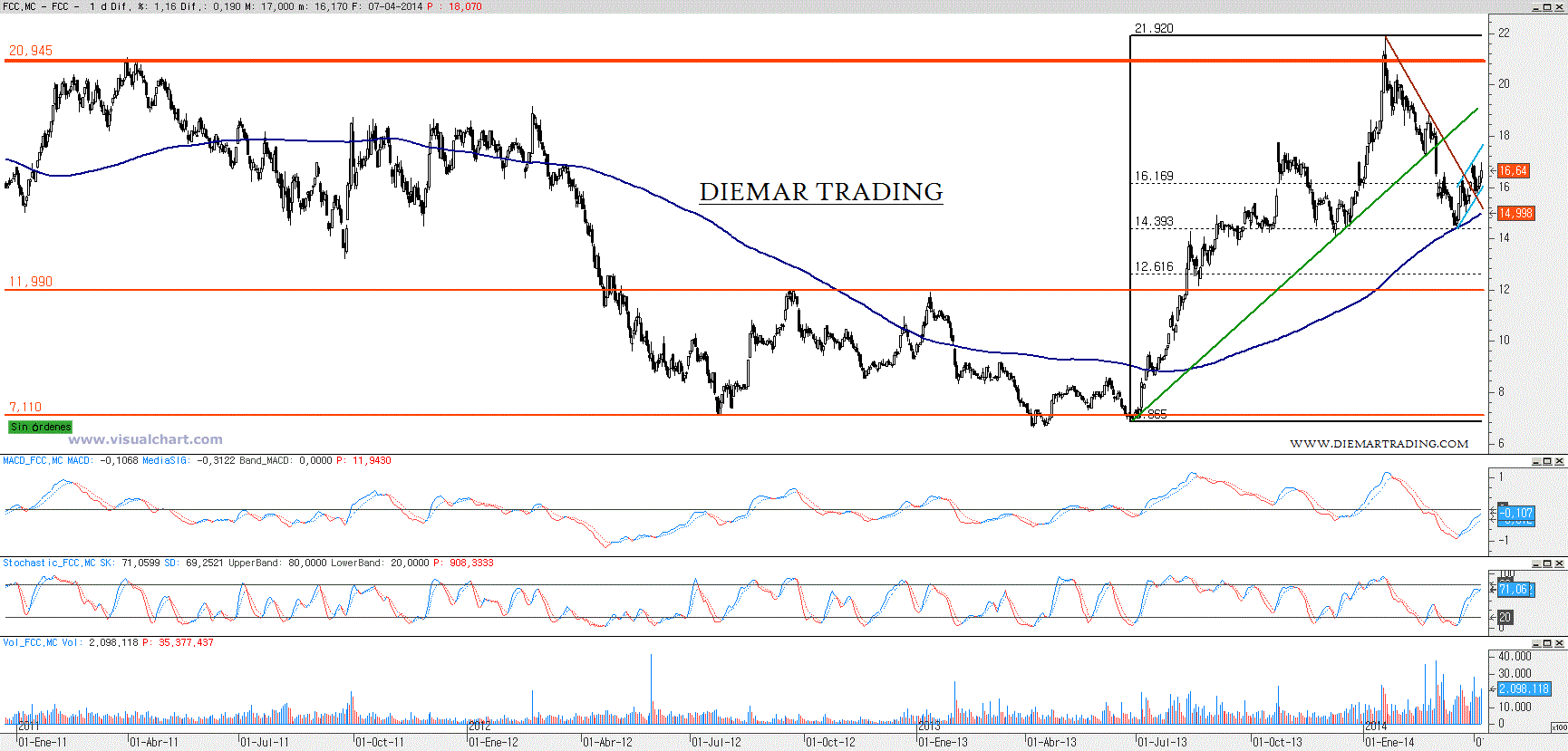This screenshot has height=751, width=1568.
Task: Click the MACD_FCC.MC indicator header label
Action: coord(33,460)
